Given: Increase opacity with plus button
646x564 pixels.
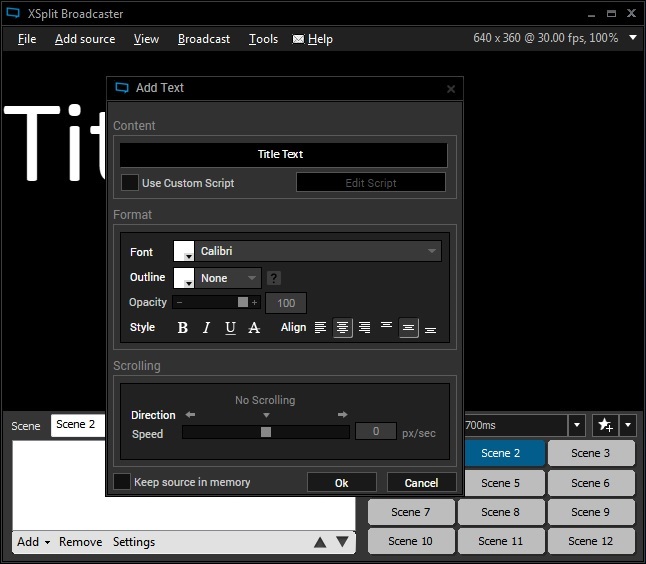Looking at the screenshot, I should click(255, 302).
